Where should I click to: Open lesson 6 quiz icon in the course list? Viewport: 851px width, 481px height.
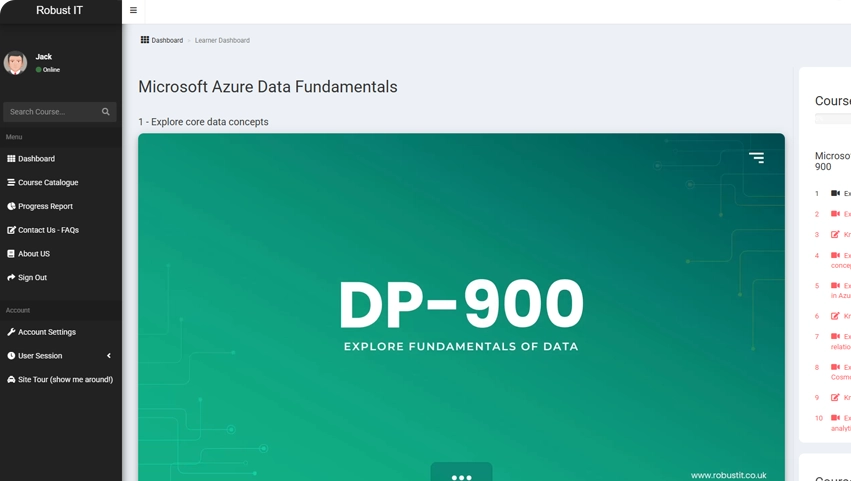pos(835,316)
